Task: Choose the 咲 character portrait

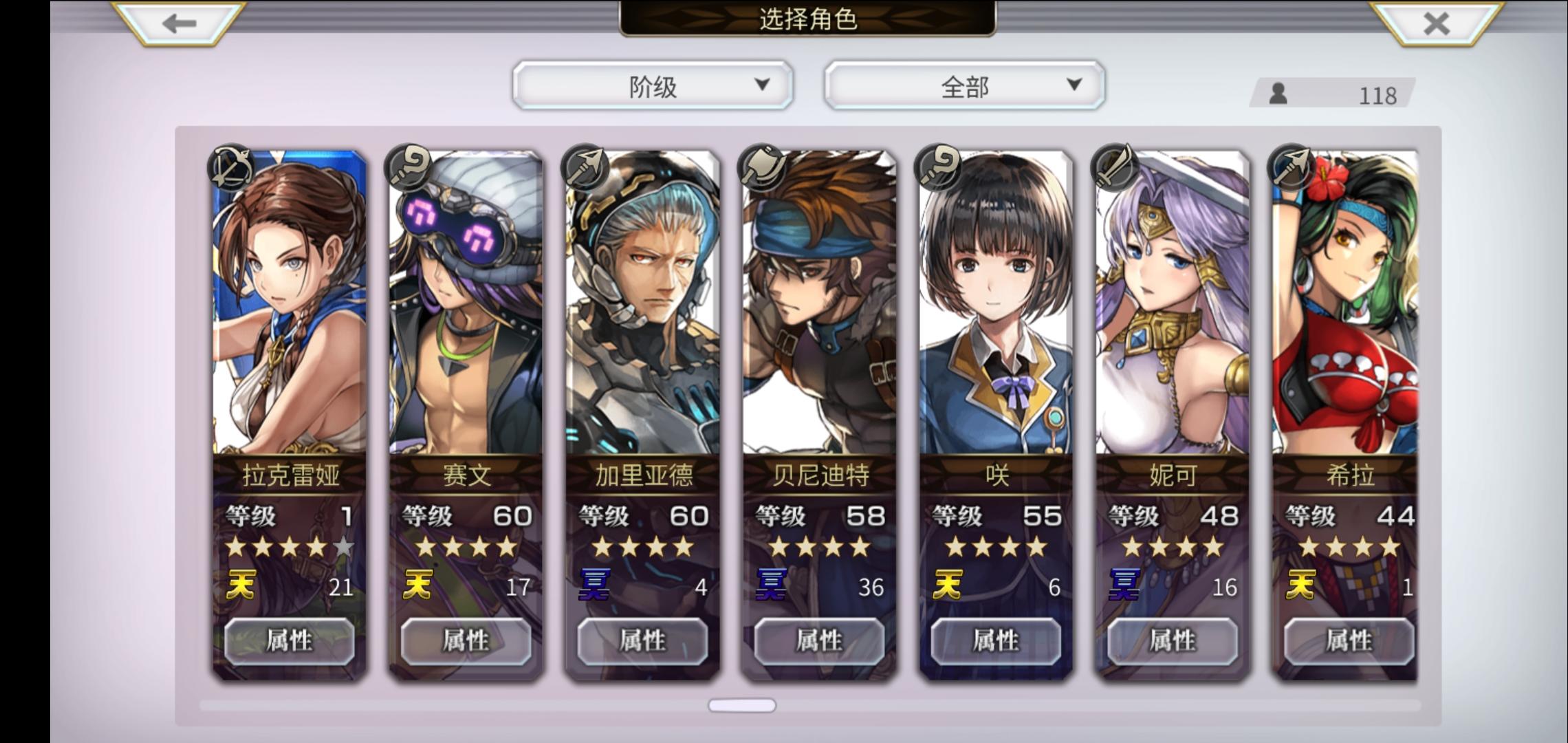Action: (996, 303)
